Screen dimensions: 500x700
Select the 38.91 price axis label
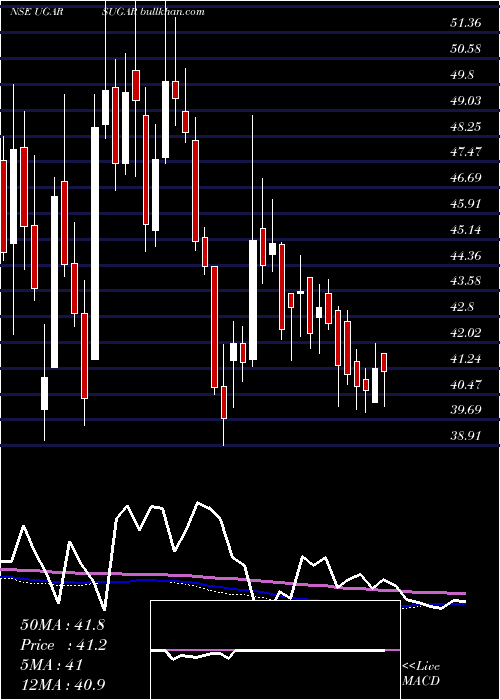466,435
